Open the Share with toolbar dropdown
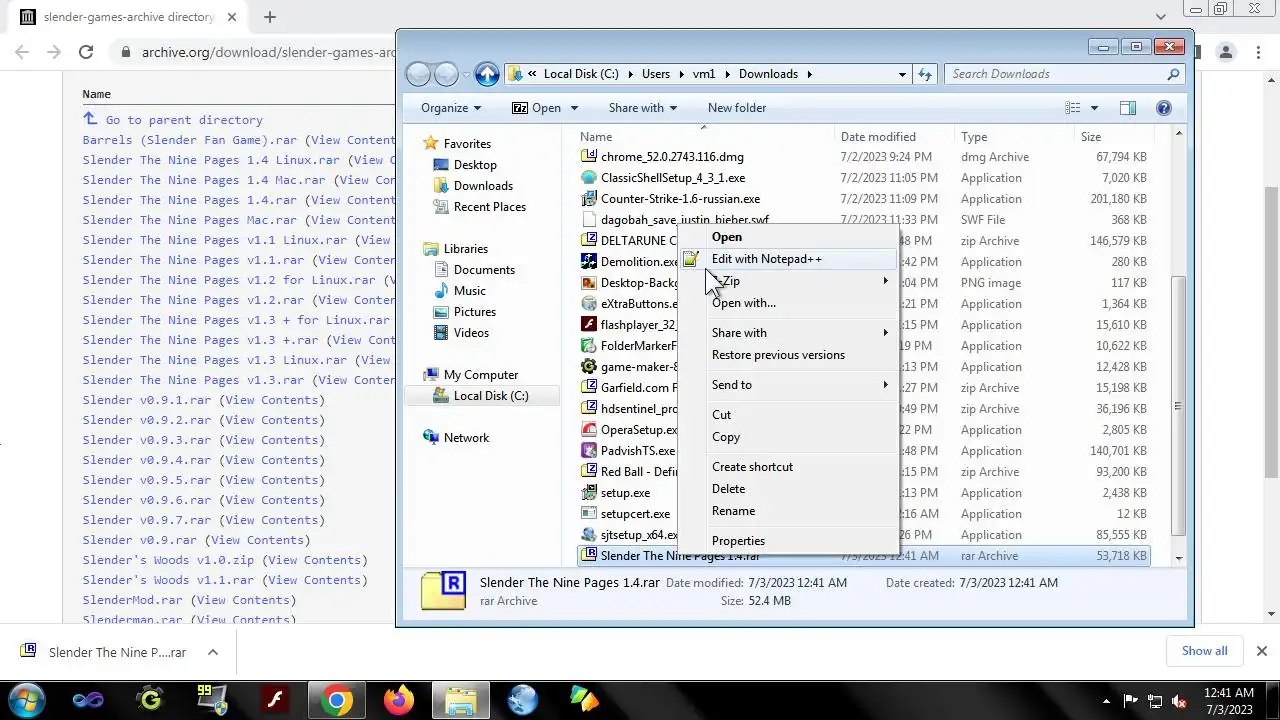Image resolution: width=1280 pixels, height=720 pixels. (x=643, y=108)
